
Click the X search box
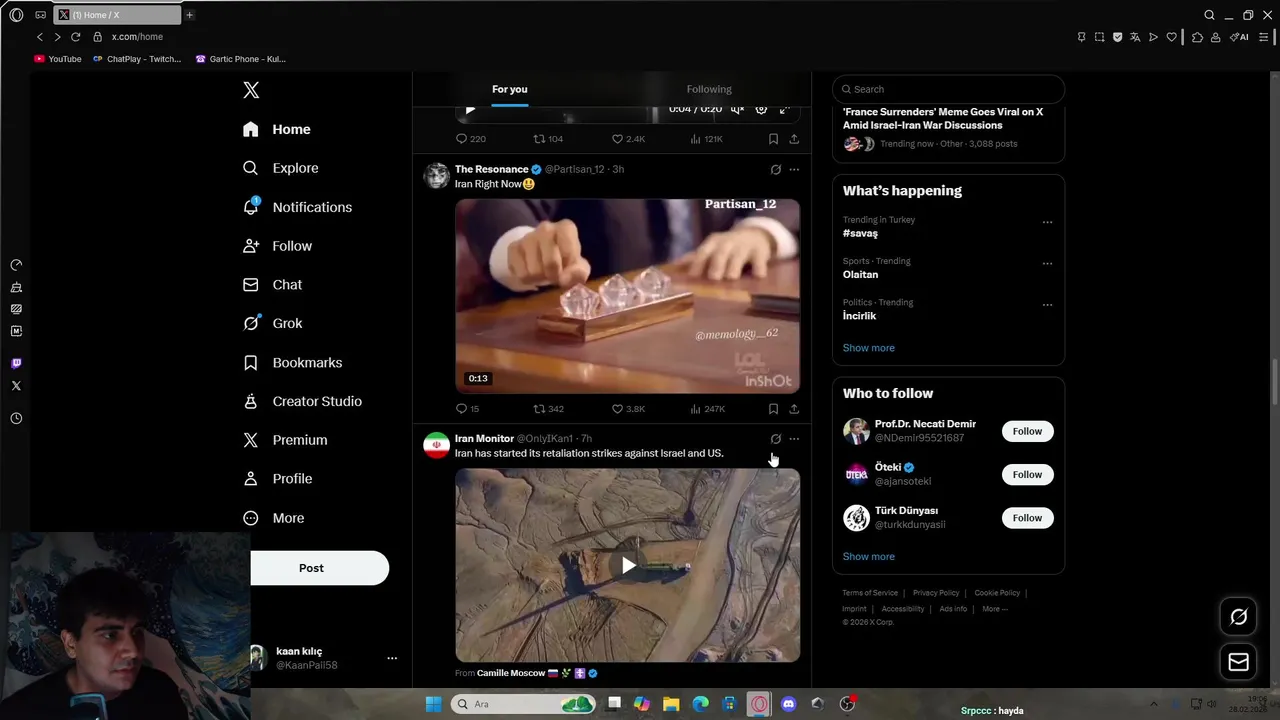click(x=948, y=89)
